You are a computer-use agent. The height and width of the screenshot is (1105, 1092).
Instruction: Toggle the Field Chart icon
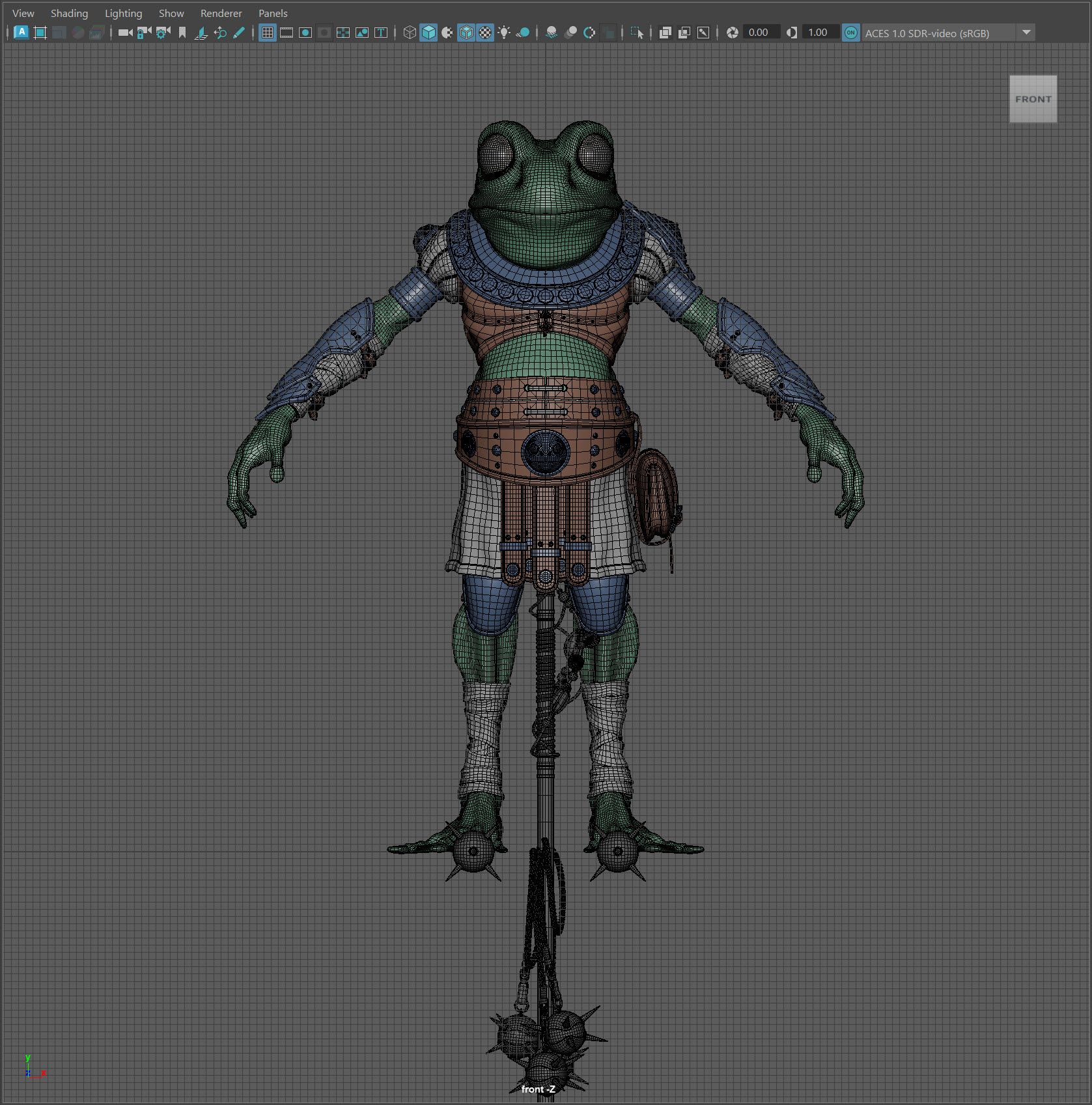pos(343,33)
